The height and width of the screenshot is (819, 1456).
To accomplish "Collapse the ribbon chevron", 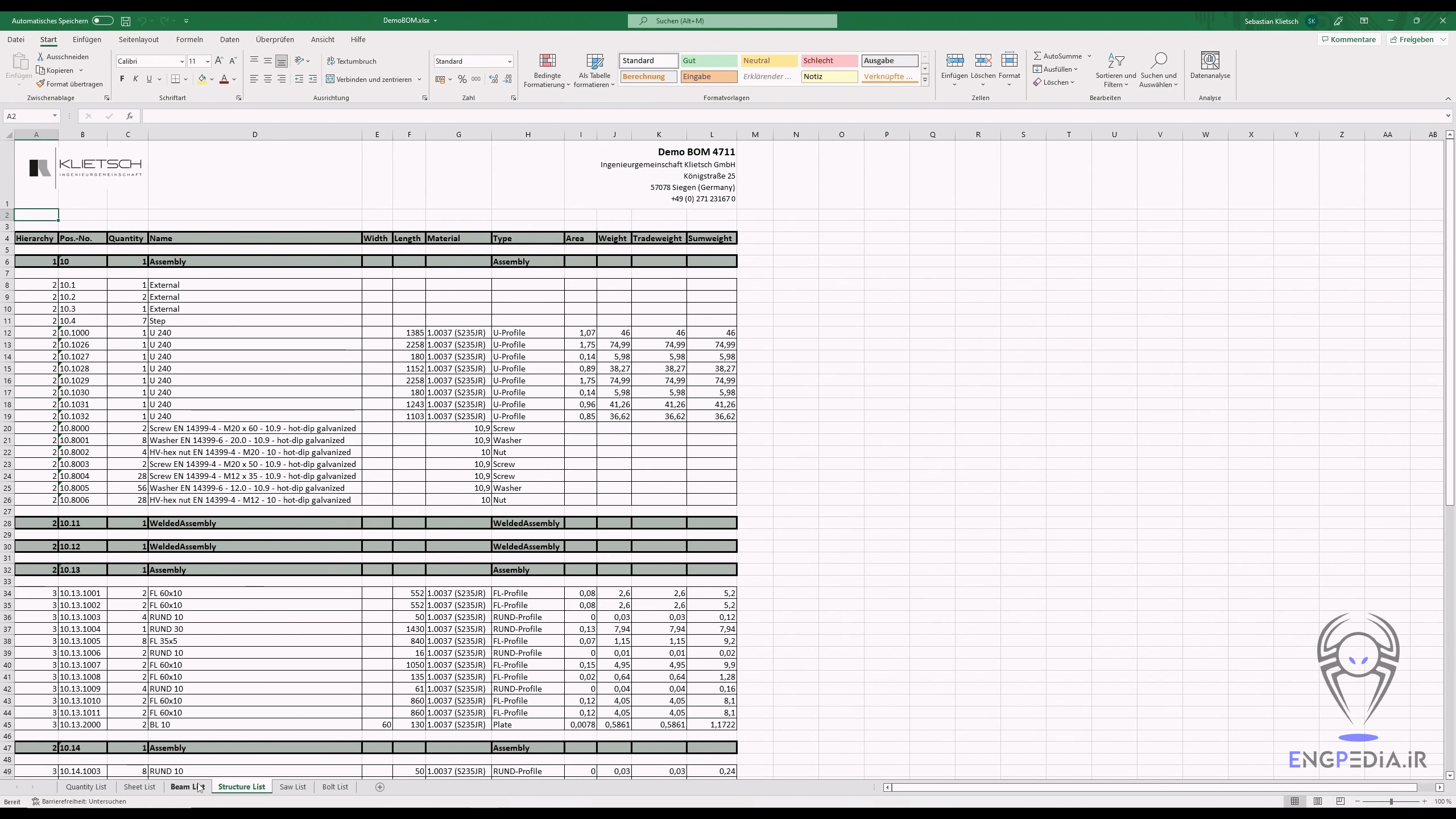I will (1448, 98).
